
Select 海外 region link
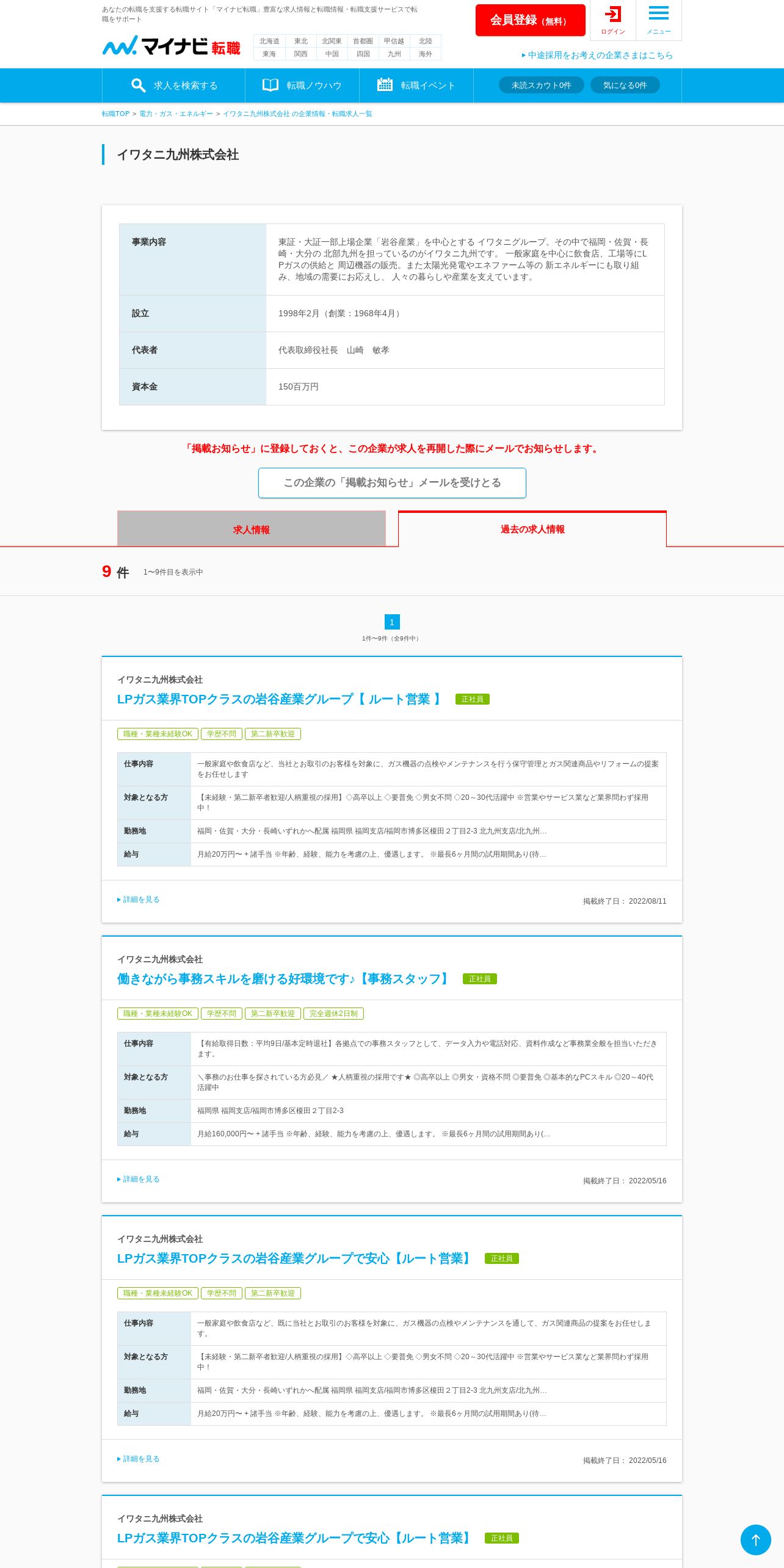click(x=426, y=54)
